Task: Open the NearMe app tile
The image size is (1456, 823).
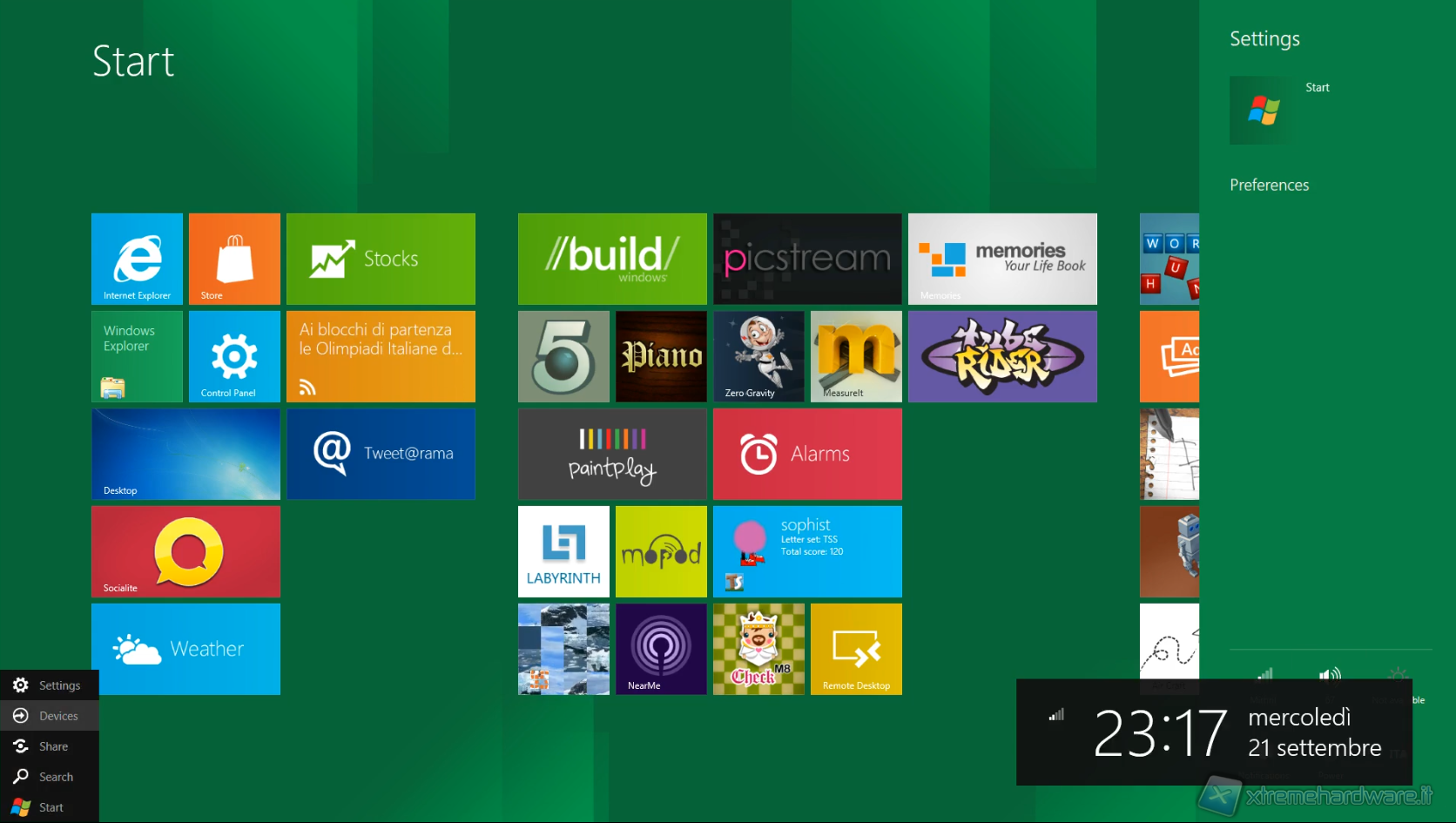Action: coord(661,649)
